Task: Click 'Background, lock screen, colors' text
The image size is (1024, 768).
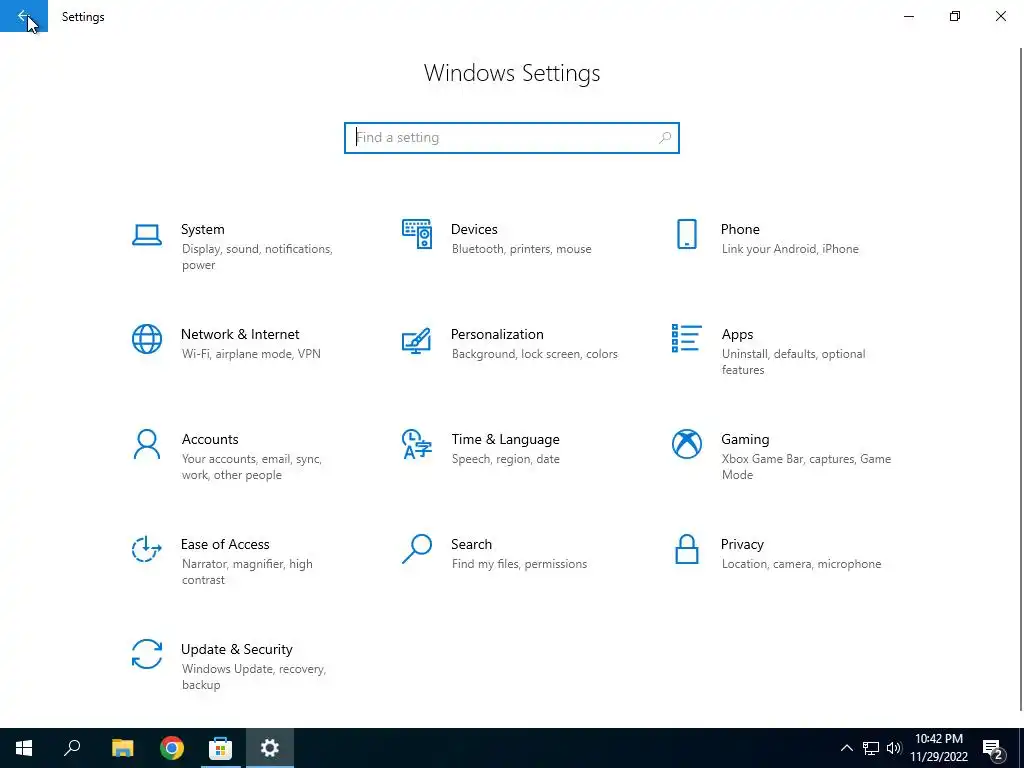Action: click(x=534, y=354)
